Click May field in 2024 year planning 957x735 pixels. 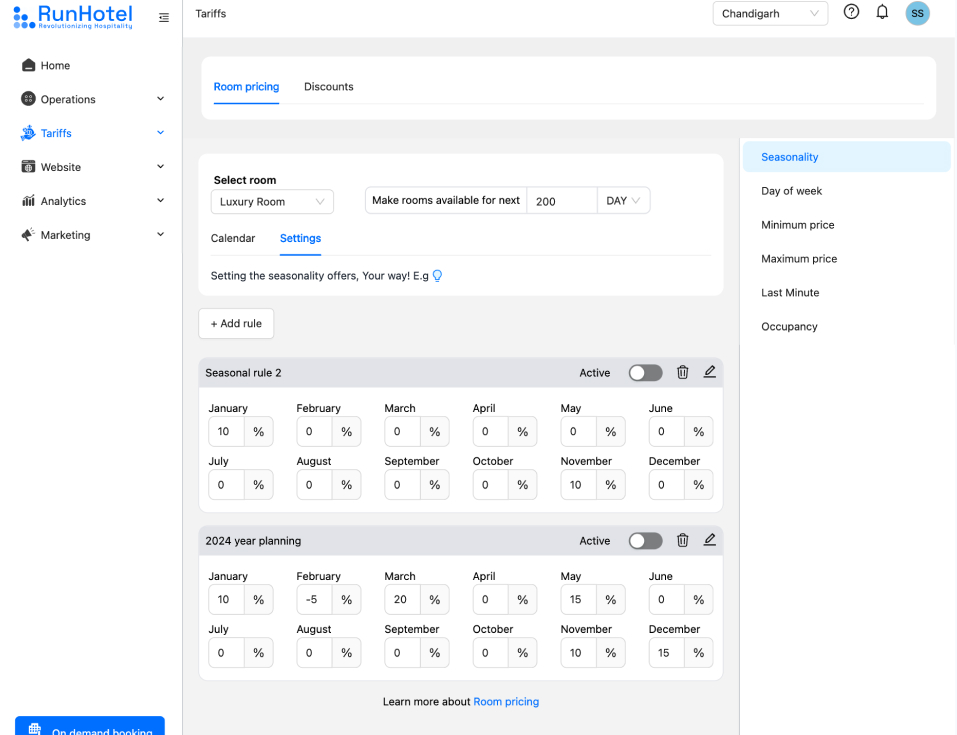pyautogui.click(x=579, y=599)
